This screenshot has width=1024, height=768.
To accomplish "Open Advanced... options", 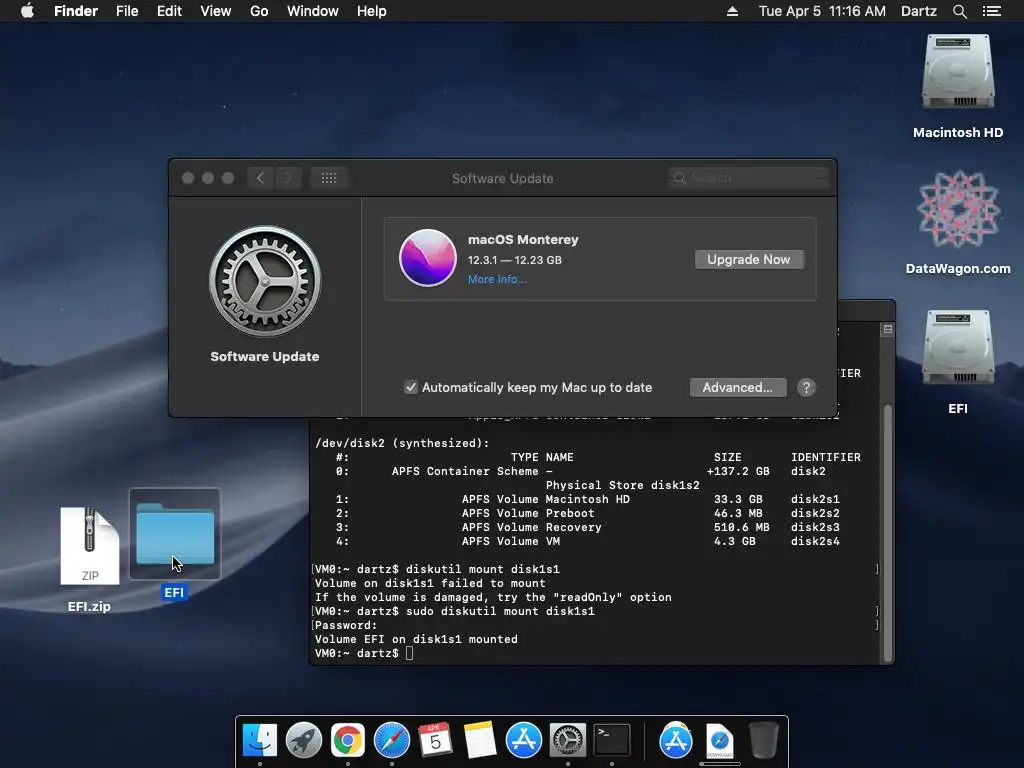I will (738, 387).
